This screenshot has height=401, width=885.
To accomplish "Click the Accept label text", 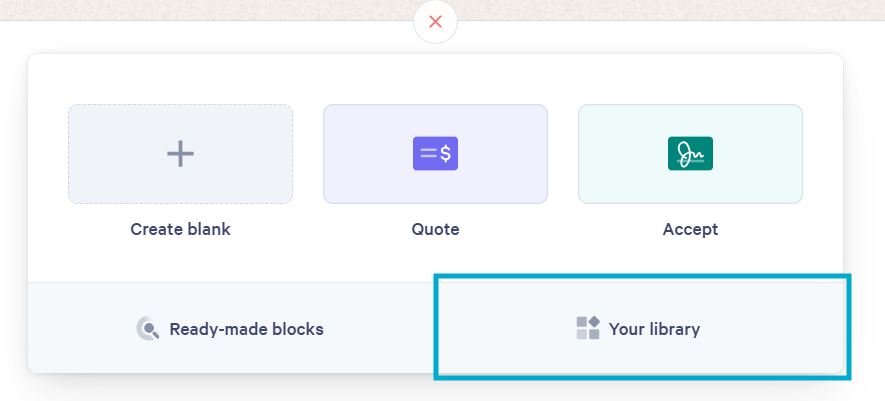I will (x=690, y=229).
